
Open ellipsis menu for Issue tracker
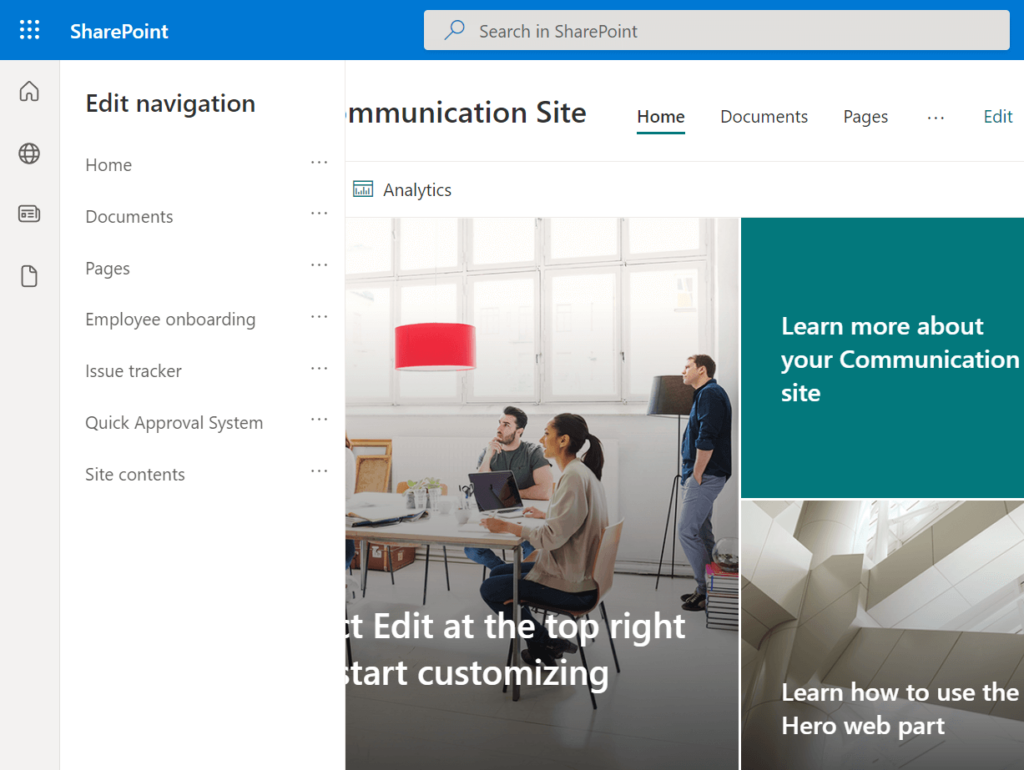point(319,368)
